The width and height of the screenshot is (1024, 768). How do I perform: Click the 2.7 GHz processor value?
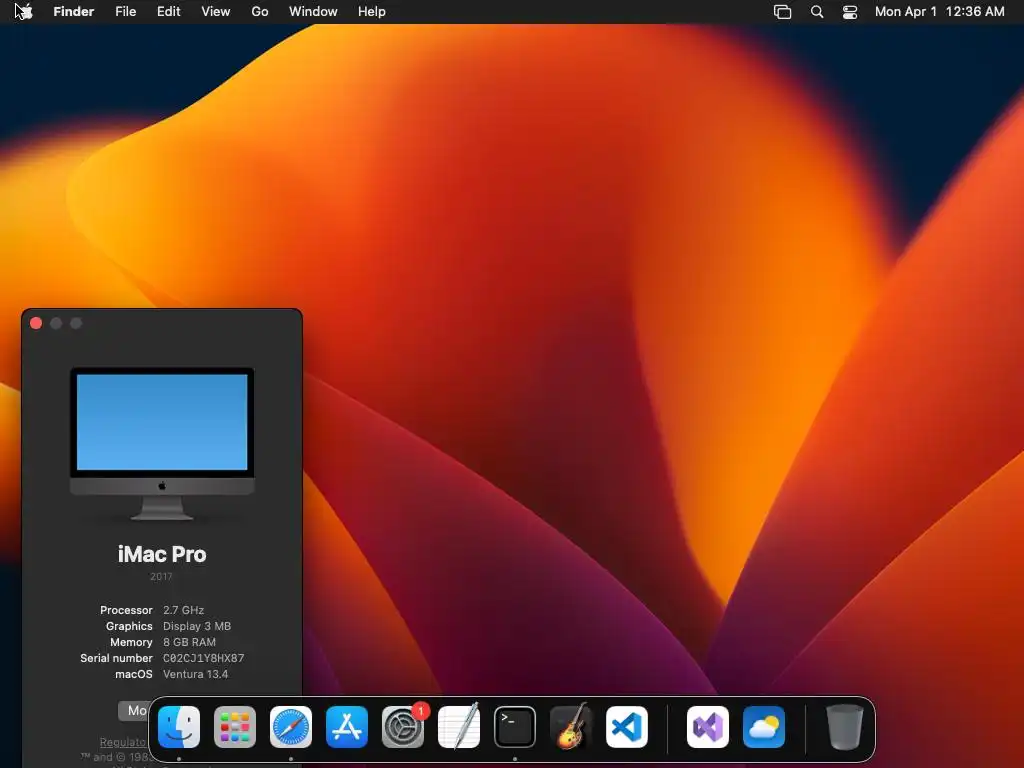[184, 610]
